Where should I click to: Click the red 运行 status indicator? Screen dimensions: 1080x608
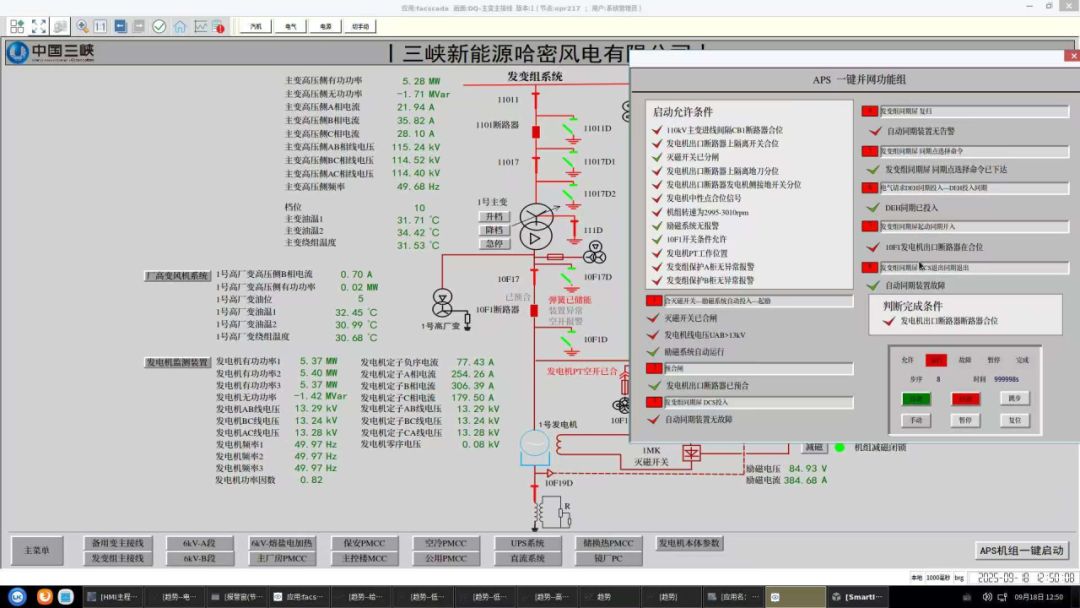click(936, 360)
